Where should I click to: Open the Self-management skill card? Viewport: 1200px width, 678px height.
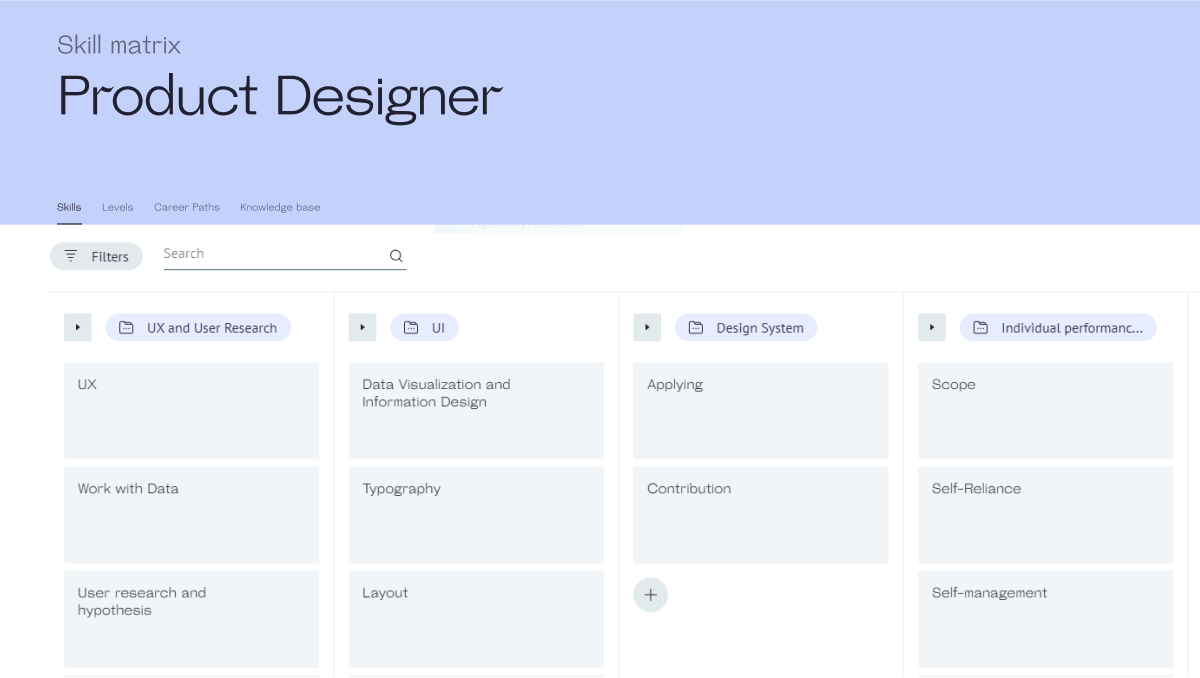(1046, 619)
